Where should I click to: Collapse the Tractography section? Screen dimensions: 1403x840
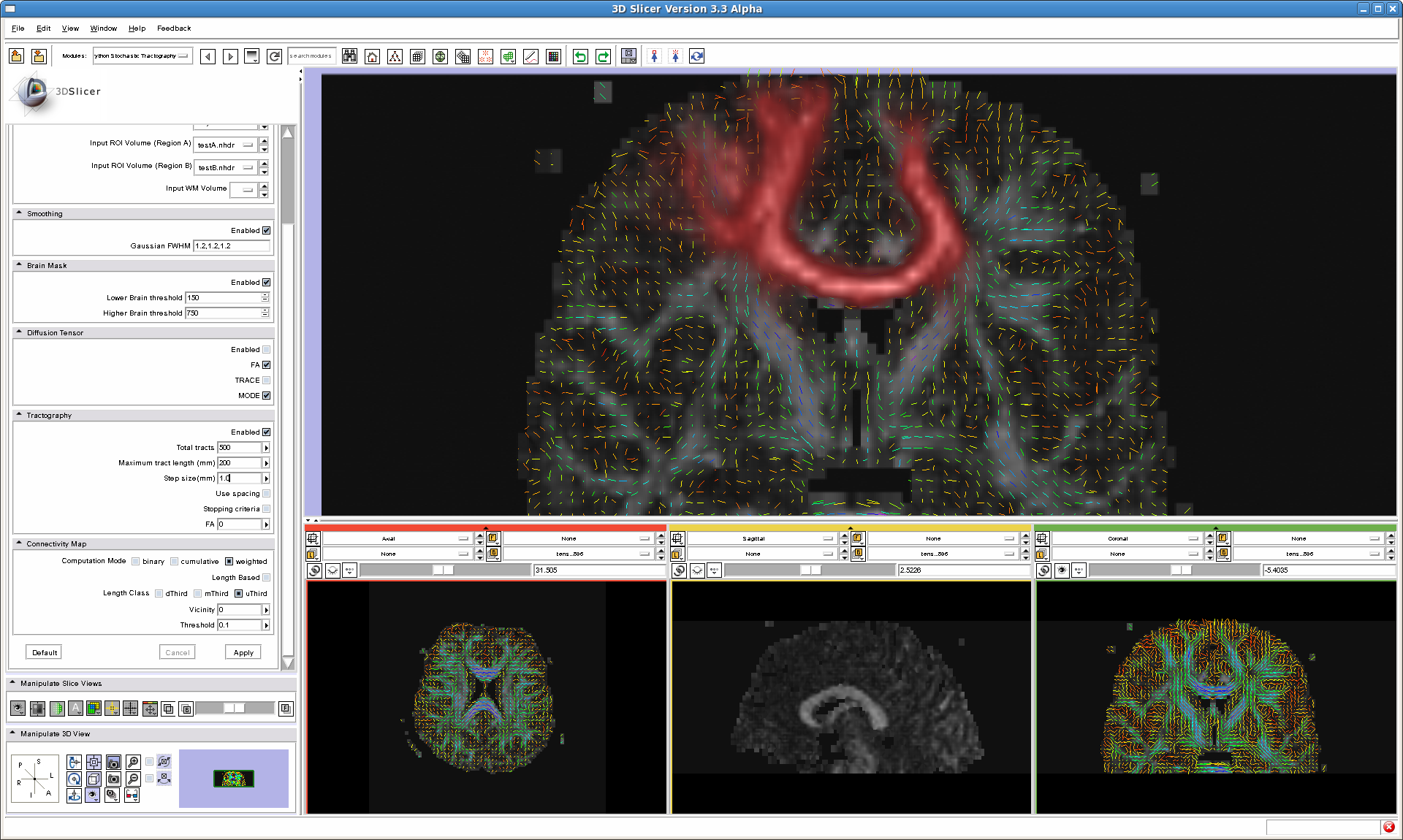[19, 414]
